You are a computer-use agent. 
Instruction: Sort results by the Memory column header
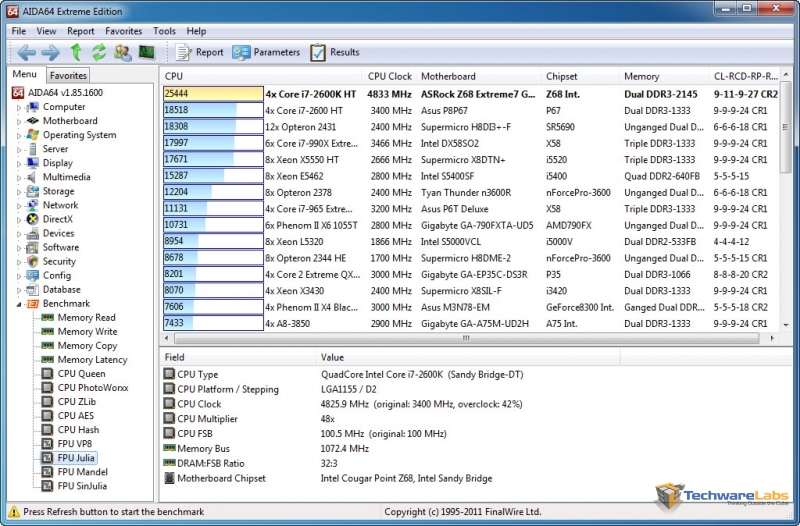pos(664,76)
